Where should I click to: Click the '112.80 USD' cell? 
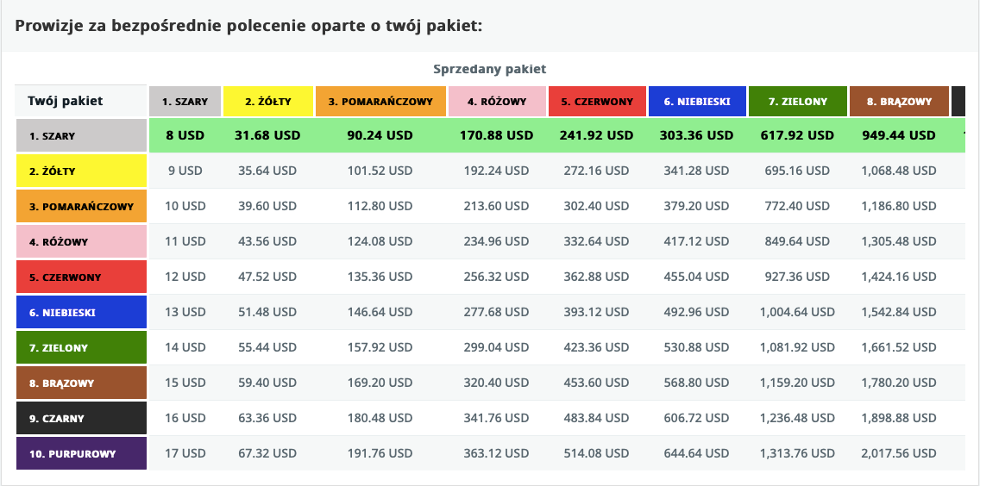coord(380,206)
